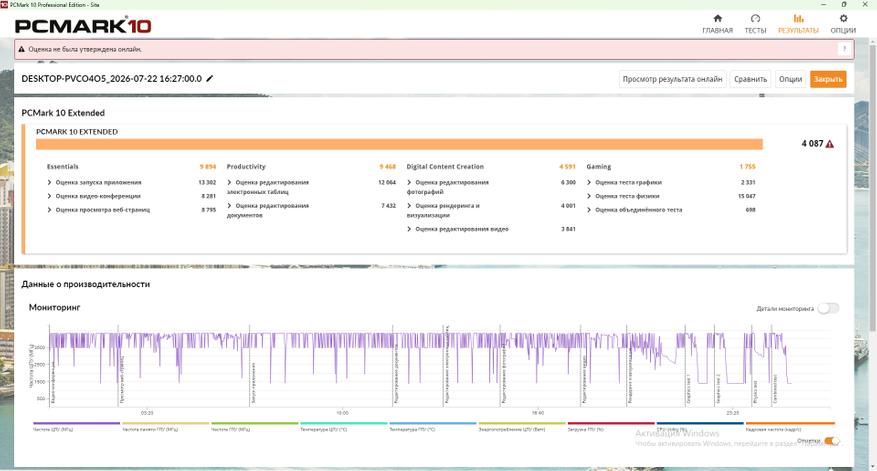The width and height of the screenshot is (877, 471).
Task: Click the Просмотр веб-страниц chart marker
Action: (122, 380)
